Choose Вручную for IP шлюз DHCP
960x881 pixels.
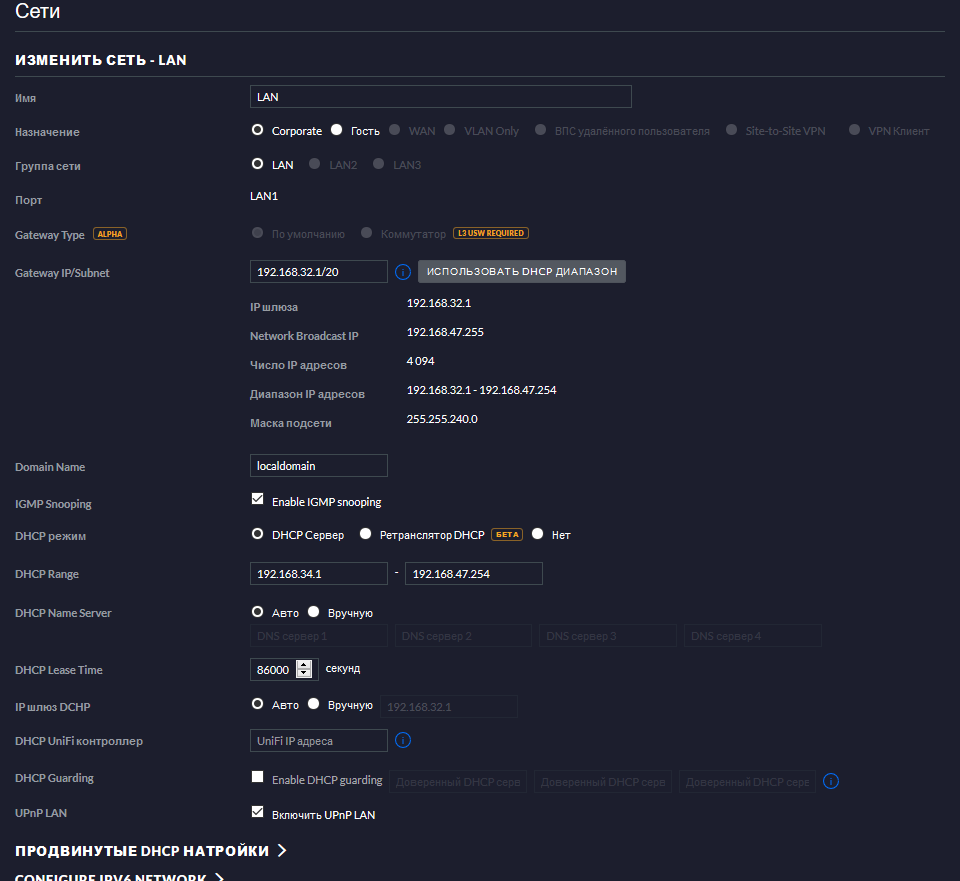(x=314, y=704)
